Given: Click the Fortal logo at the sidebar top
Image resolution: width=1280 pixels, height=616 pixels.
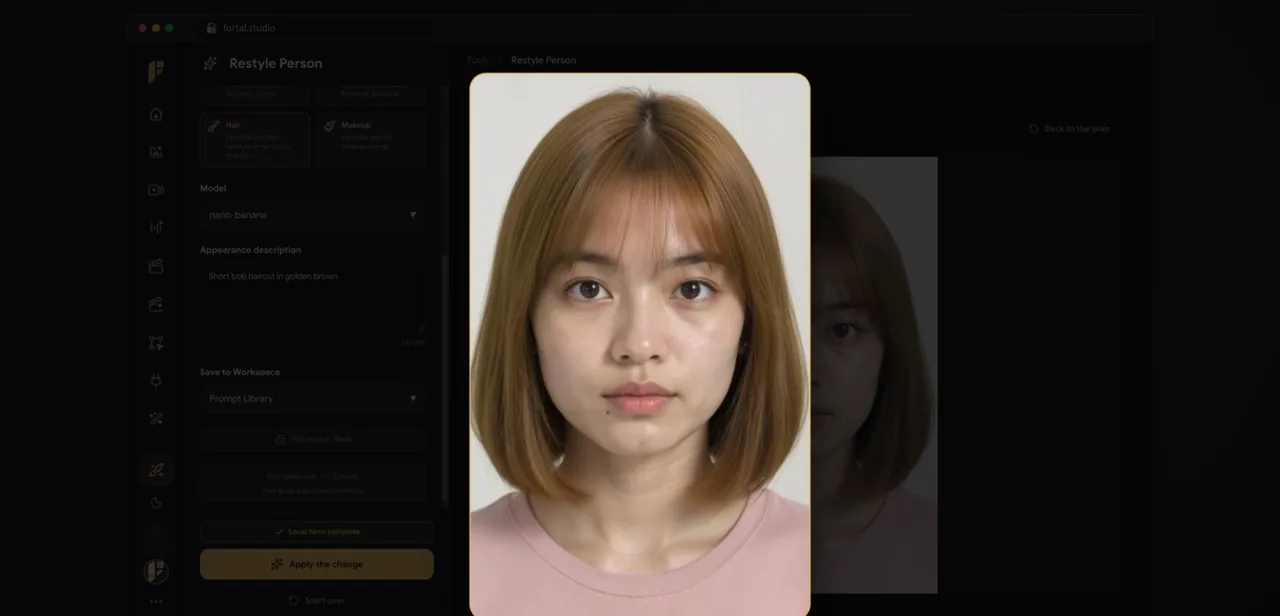Looking at the screenshot, I should (x=156, y=71).
